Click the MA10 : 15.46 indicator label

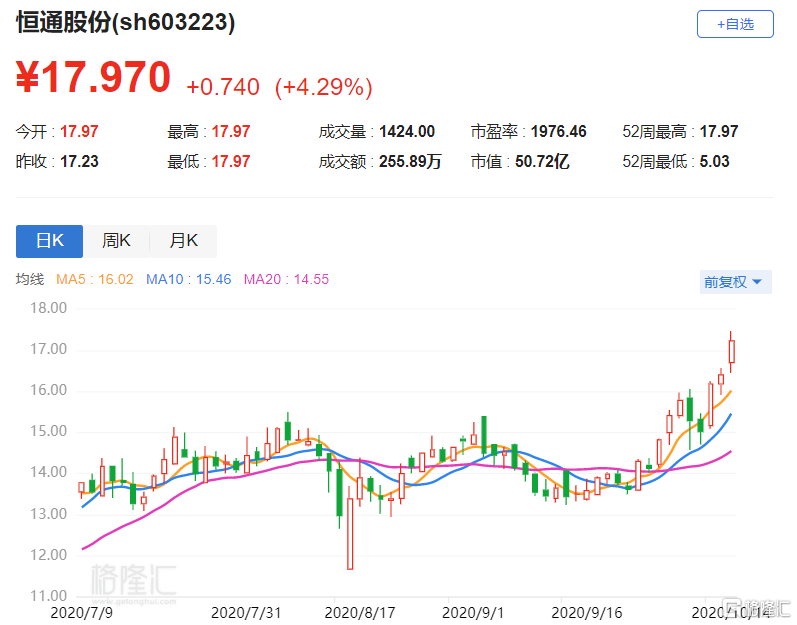[189, 279]
